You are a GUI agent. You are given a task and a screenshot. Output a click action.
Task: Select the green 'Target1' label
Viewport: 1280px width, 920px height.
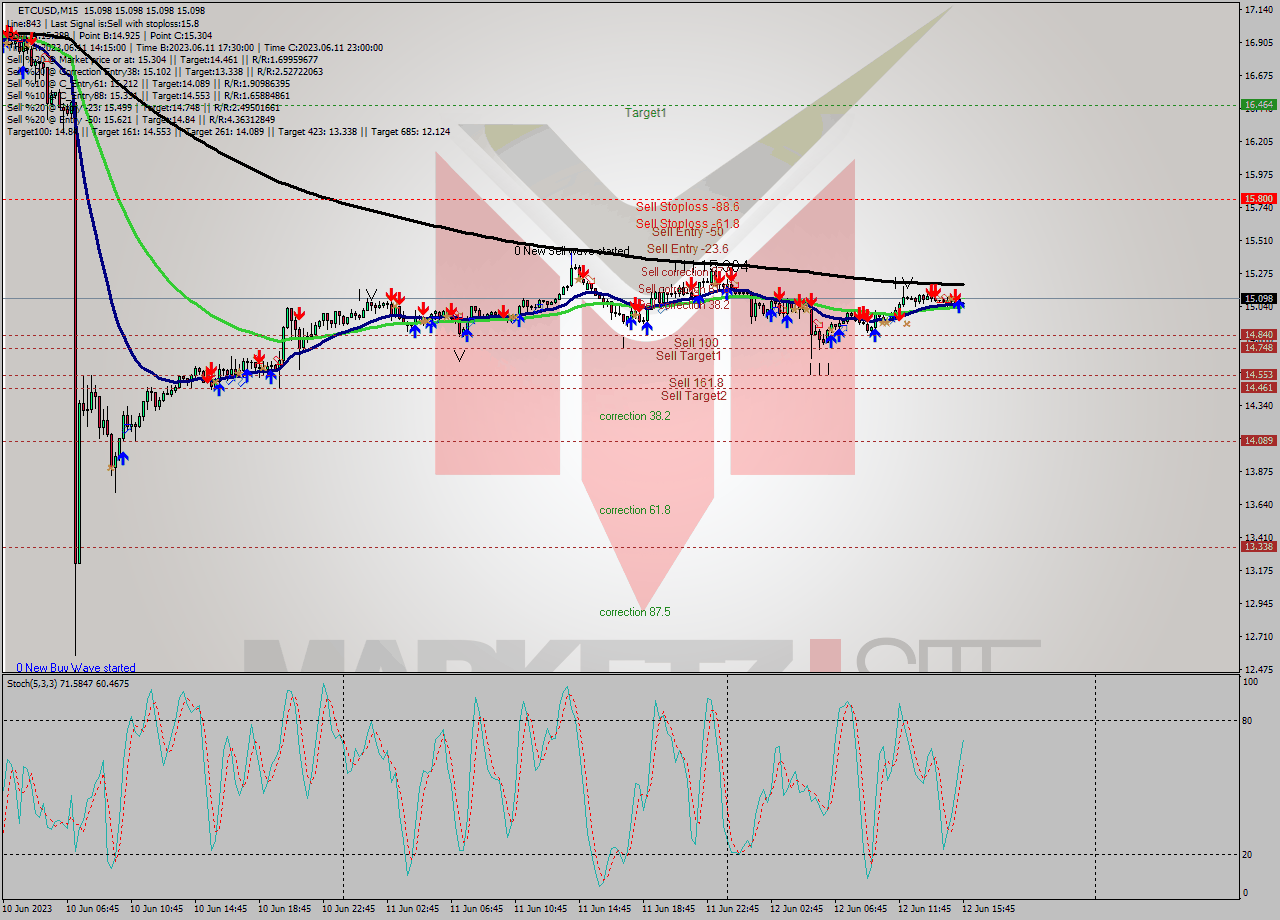pyautogui.click(x=646, y=113)
